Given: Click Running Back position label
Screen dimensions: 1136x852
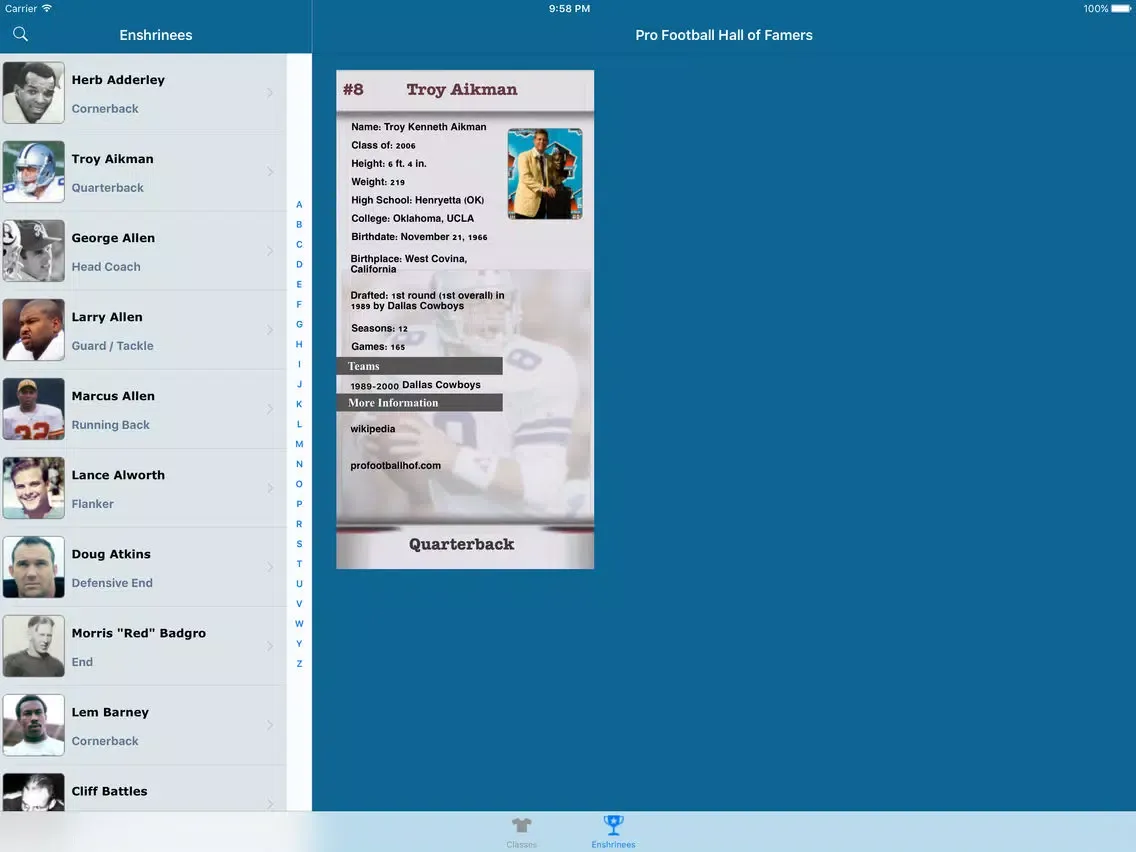Looking at the screenshot, I should pyautogui.click(x=110, y=425).
